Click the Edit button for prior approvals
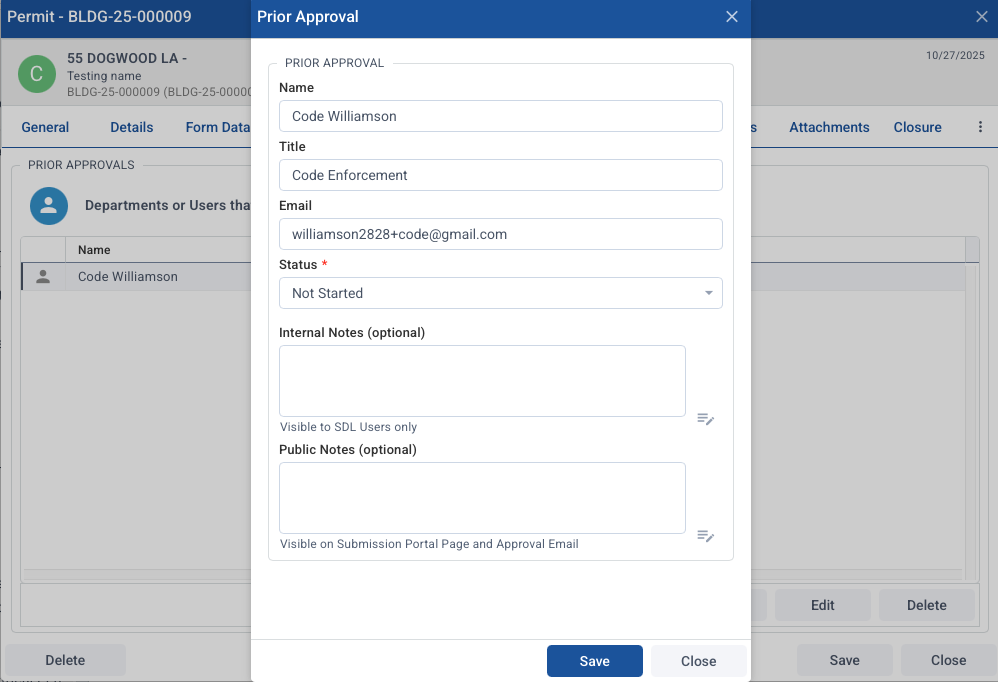998x682 pixels. pos(822,605)
